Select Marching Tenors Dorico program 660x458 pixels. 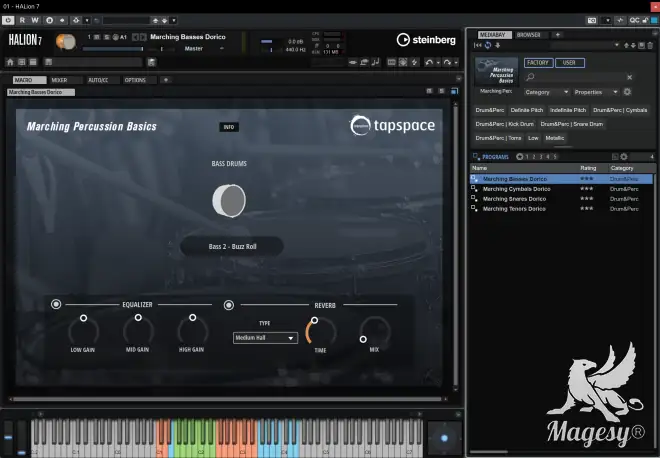pos(562,209)
